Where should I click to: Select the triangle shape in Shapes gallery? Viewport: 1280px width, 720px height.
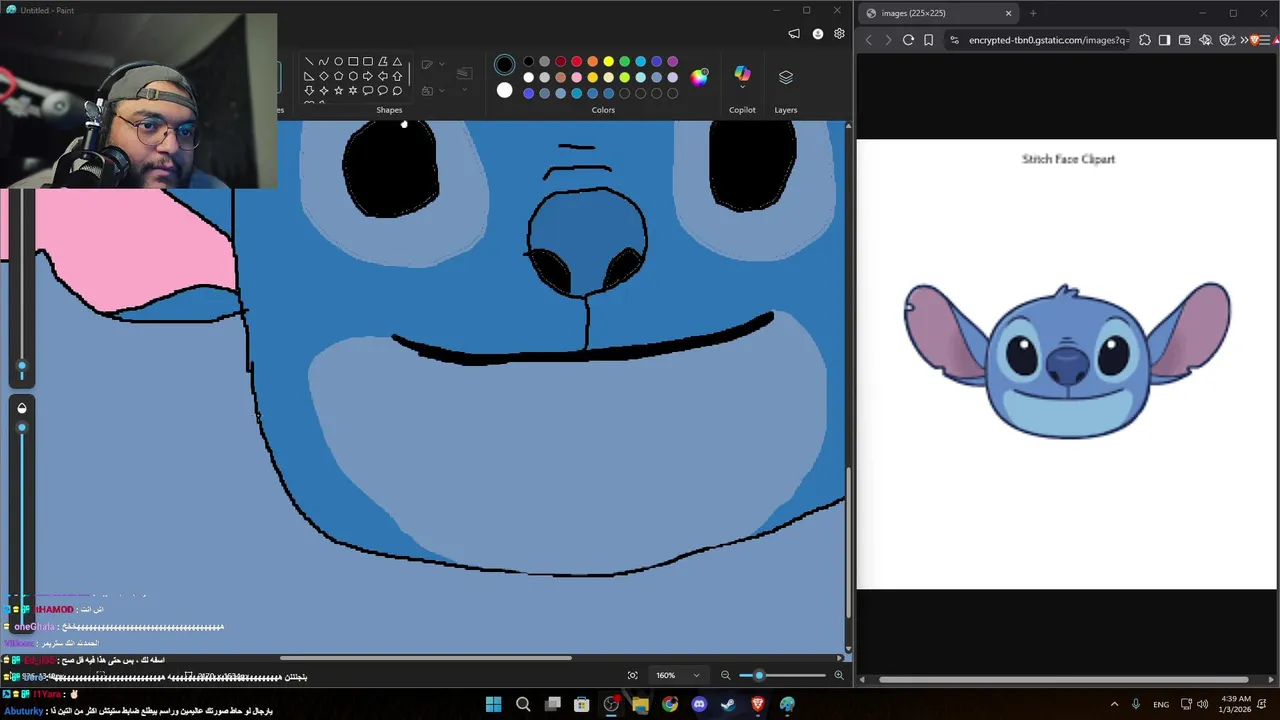coord(397,61)
